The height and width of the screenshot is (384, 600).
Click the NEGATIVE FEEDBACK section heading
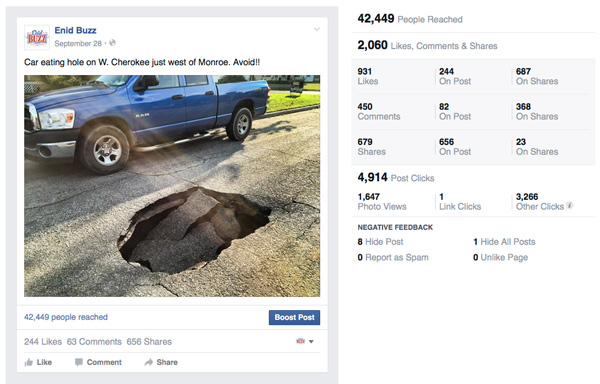coord(395,227)
